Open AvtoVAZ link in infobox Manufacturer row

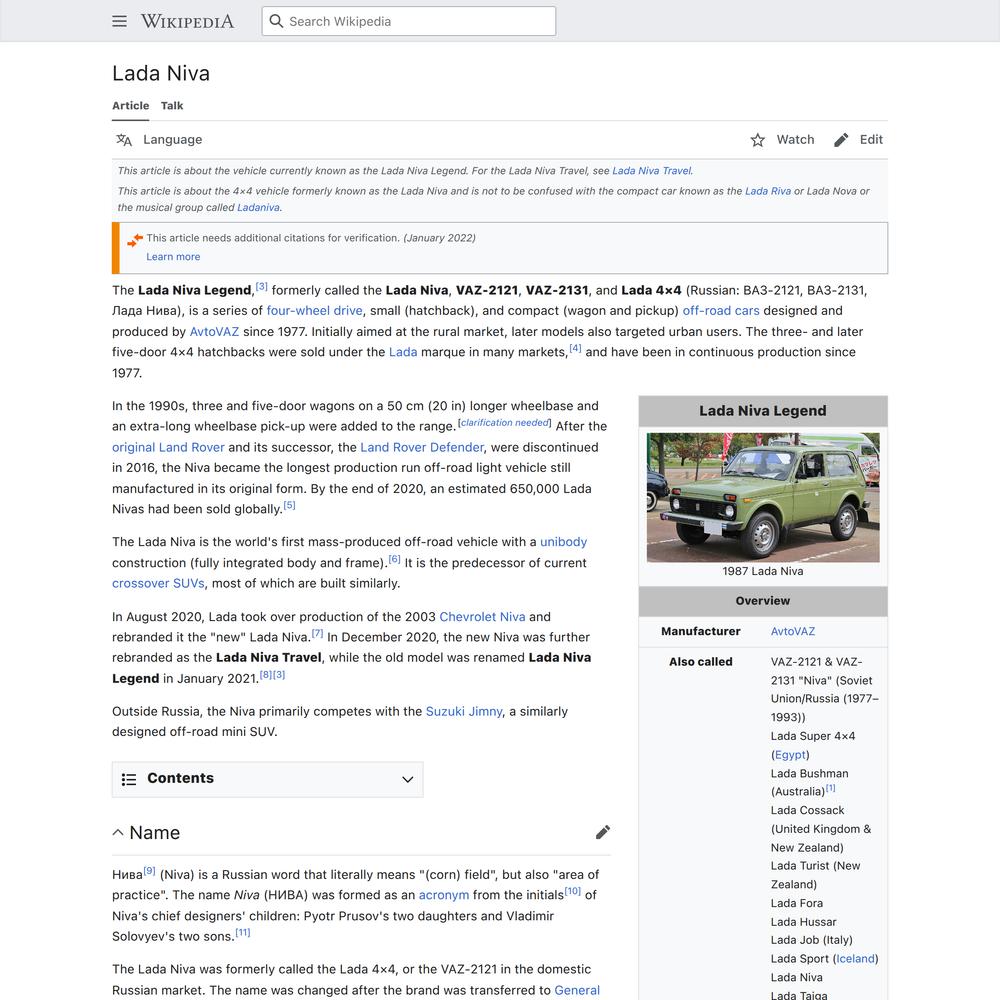coord(793,631)
